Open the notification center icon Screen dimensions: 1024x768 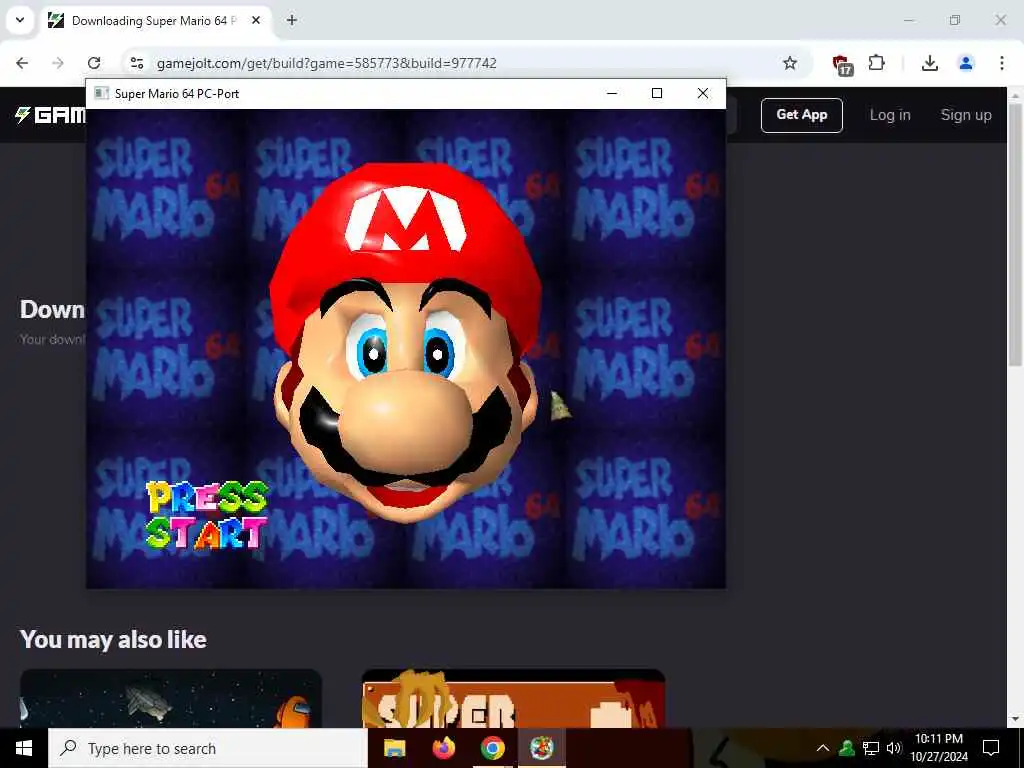(991, 748)
